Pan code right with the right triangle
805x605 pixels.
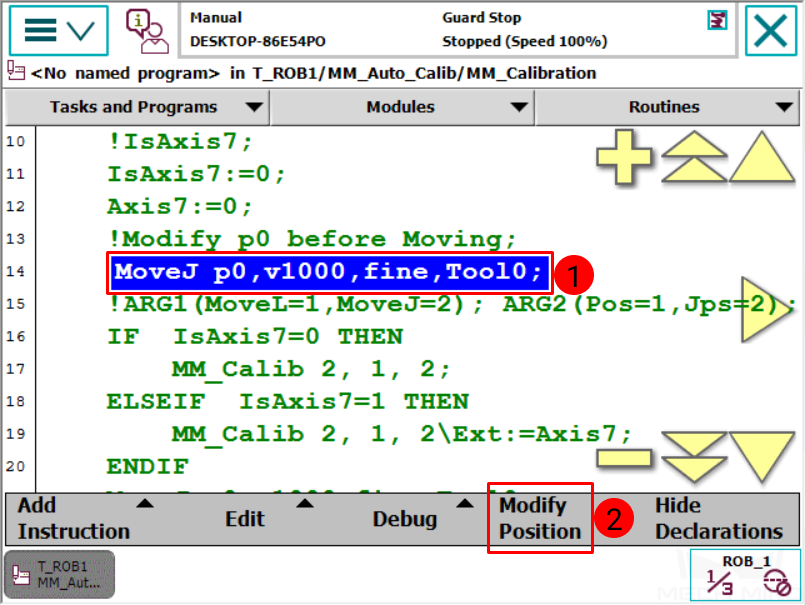point(767,310)
